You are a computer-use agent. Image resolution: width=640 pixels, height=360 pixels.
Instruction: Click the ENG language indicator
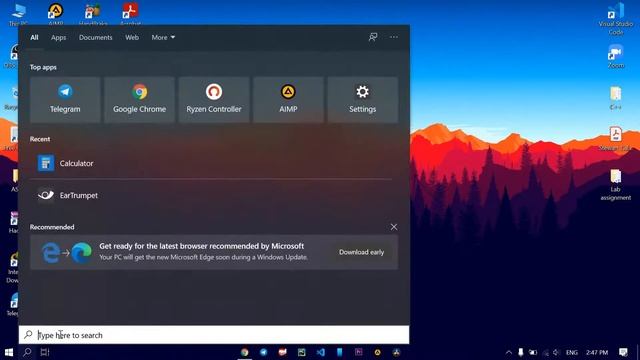pos(571,352)
